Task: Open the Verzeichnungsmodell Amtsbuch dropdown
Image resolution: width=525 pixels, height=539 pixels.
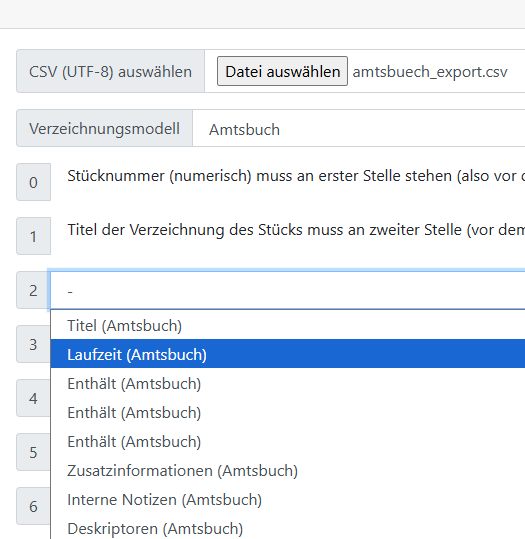Action: pyautogui.click(x=359, y=129)
